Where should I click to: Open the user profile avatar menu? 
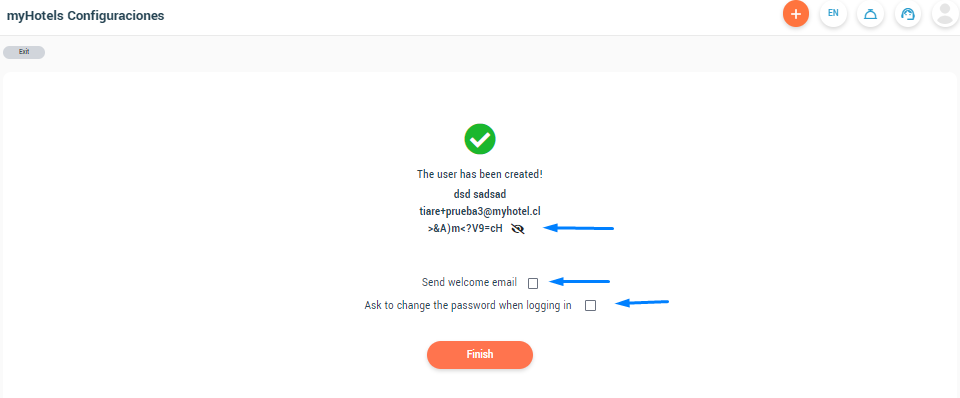pyautogui.click(x=945, y=13)
